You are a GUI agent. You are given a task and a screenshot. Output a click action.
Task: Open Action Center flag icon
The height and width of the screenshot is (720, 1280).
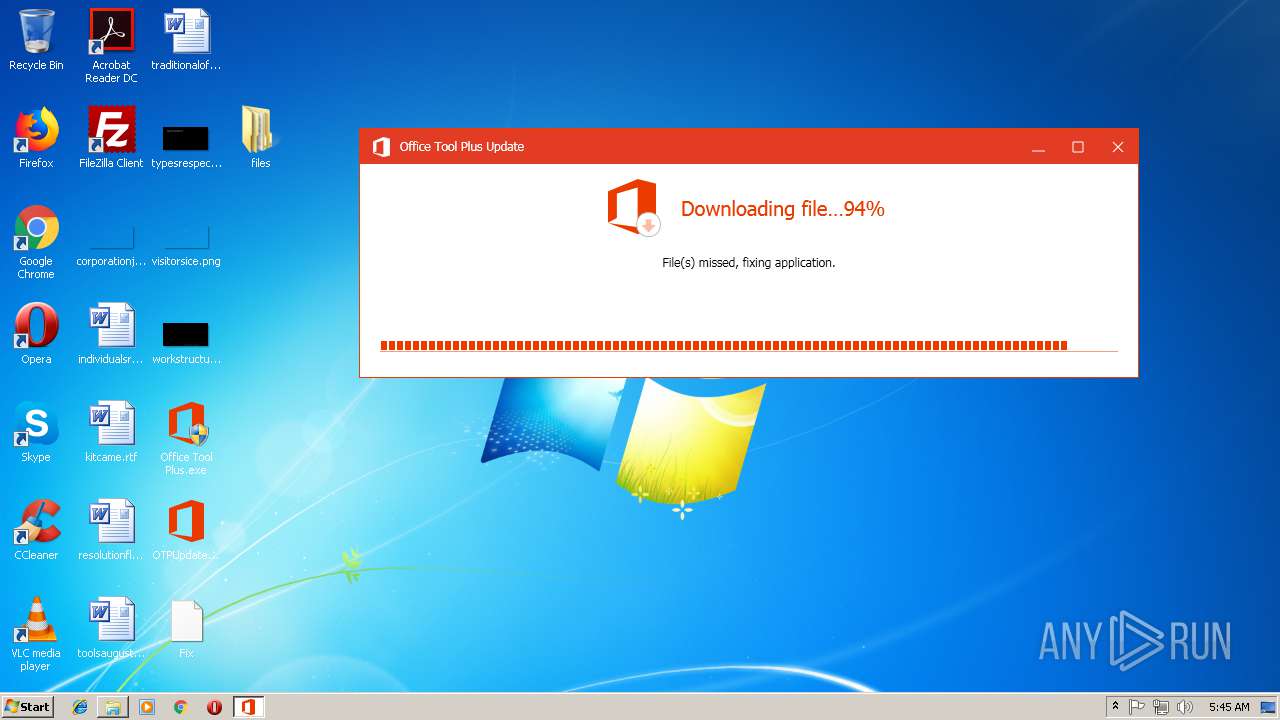coord(1137,707)
